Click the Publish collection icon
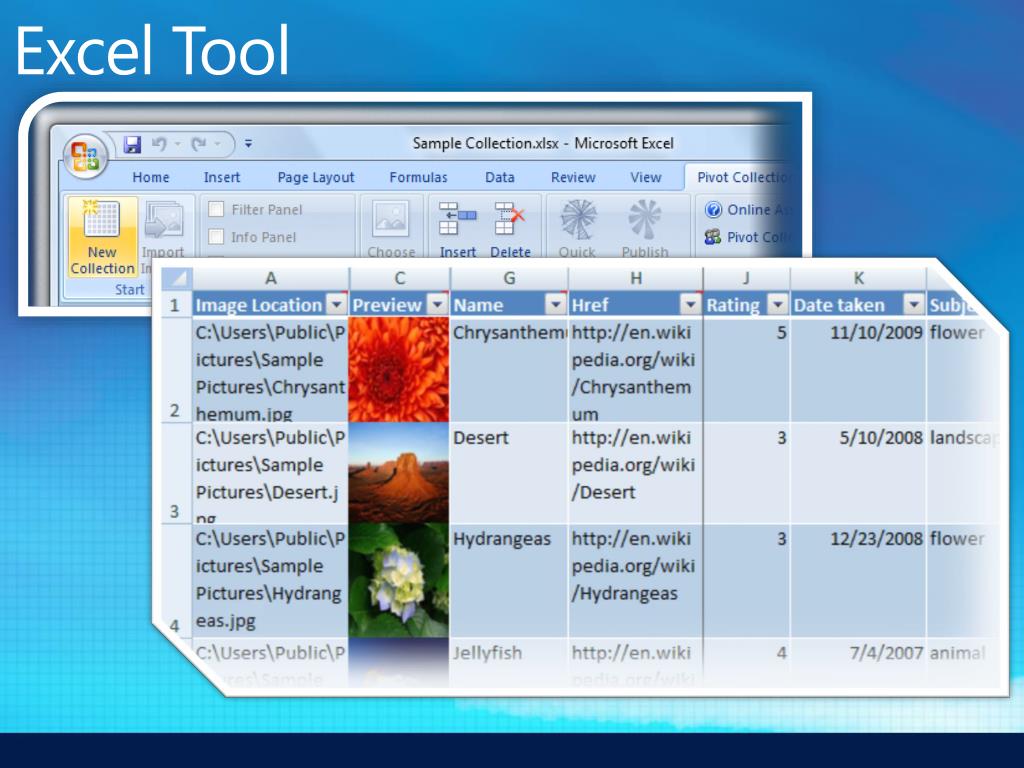The width and height of the screenshot is (1024, 768). pyautogui.click(x=645, y=219)
